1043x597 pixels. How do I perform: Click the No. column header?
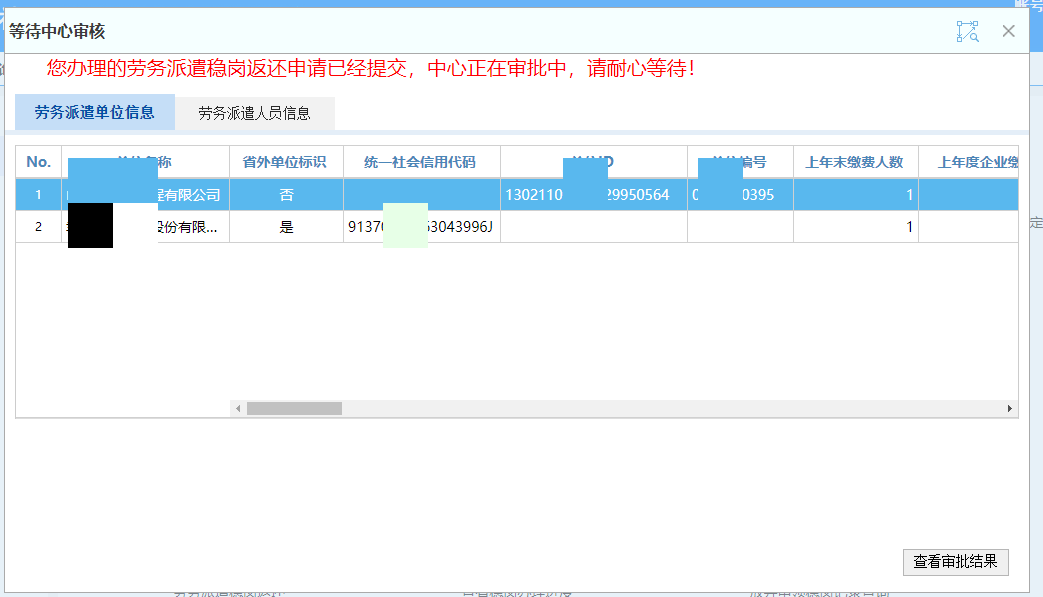point(38,162)
